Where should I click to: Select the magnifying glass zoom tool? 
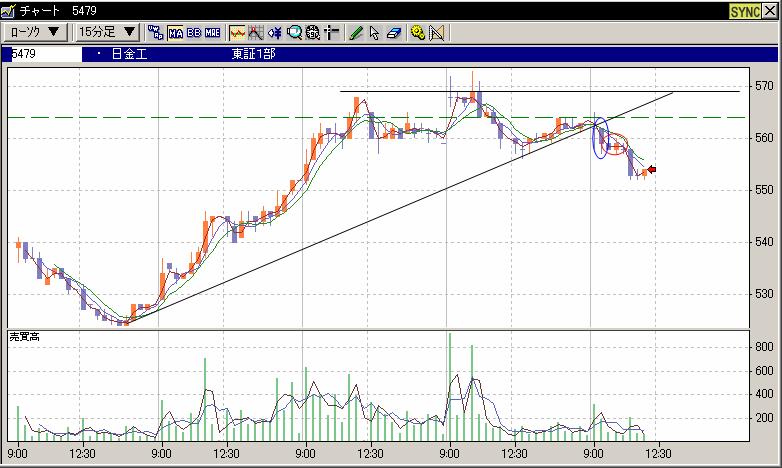pos(294,33)
